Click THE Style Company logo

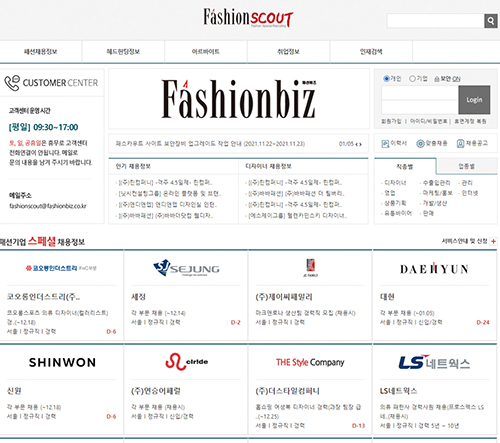point(310,362)
